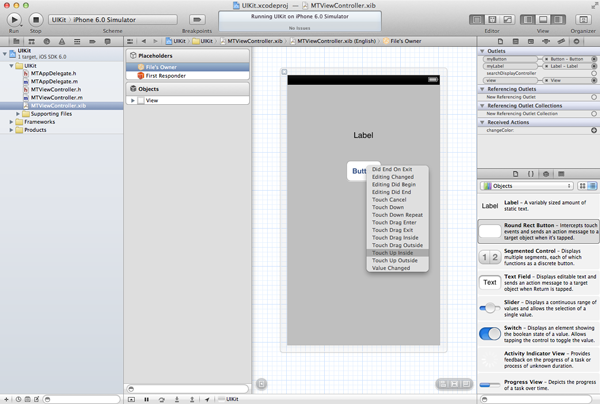This screenshot has height=404, width=600.
Task: Expand the Products folder
Action: click(11, 130)
